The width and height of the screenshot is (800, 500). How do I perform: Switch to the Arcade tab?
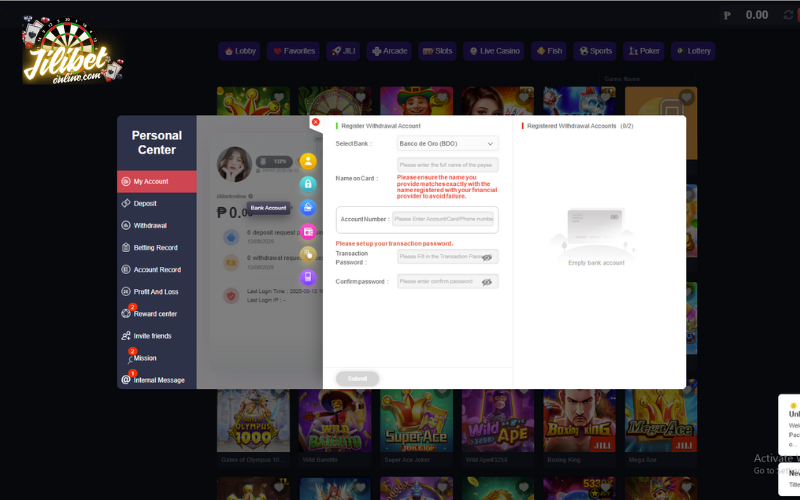pyautogui.click(x=389, y=51)
